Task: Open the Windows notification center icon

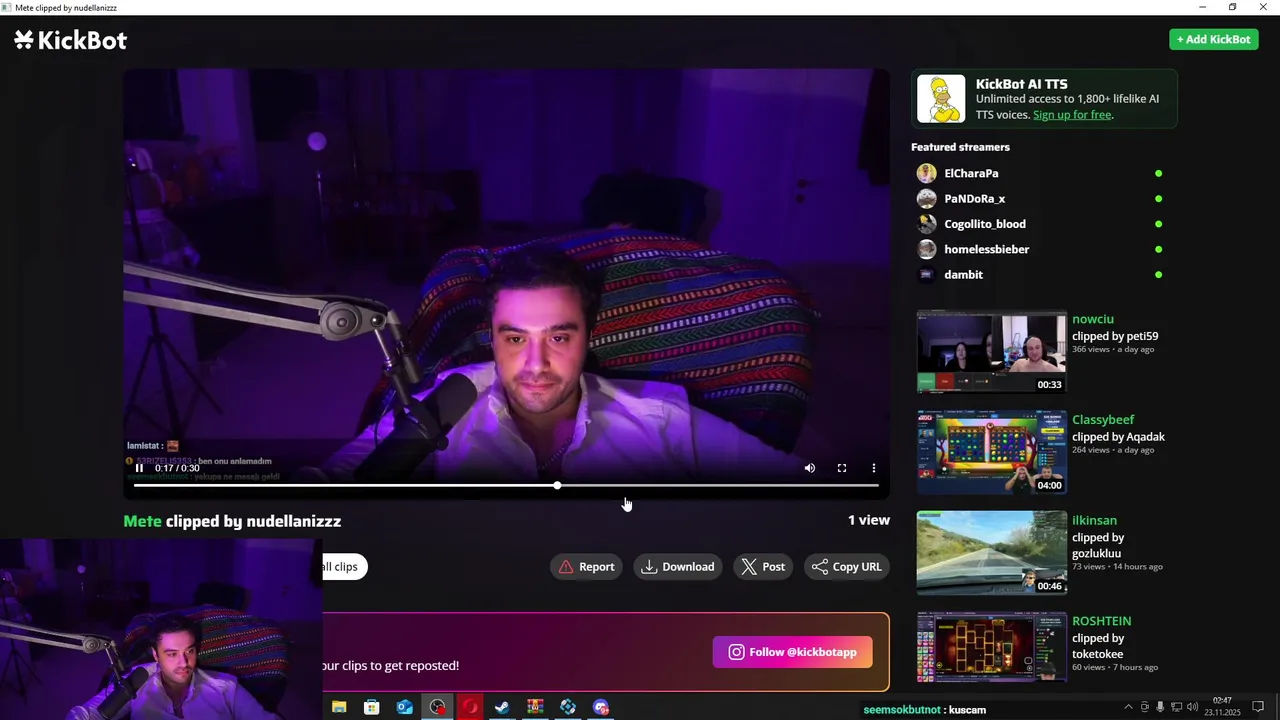Action: click(1258, 707)
